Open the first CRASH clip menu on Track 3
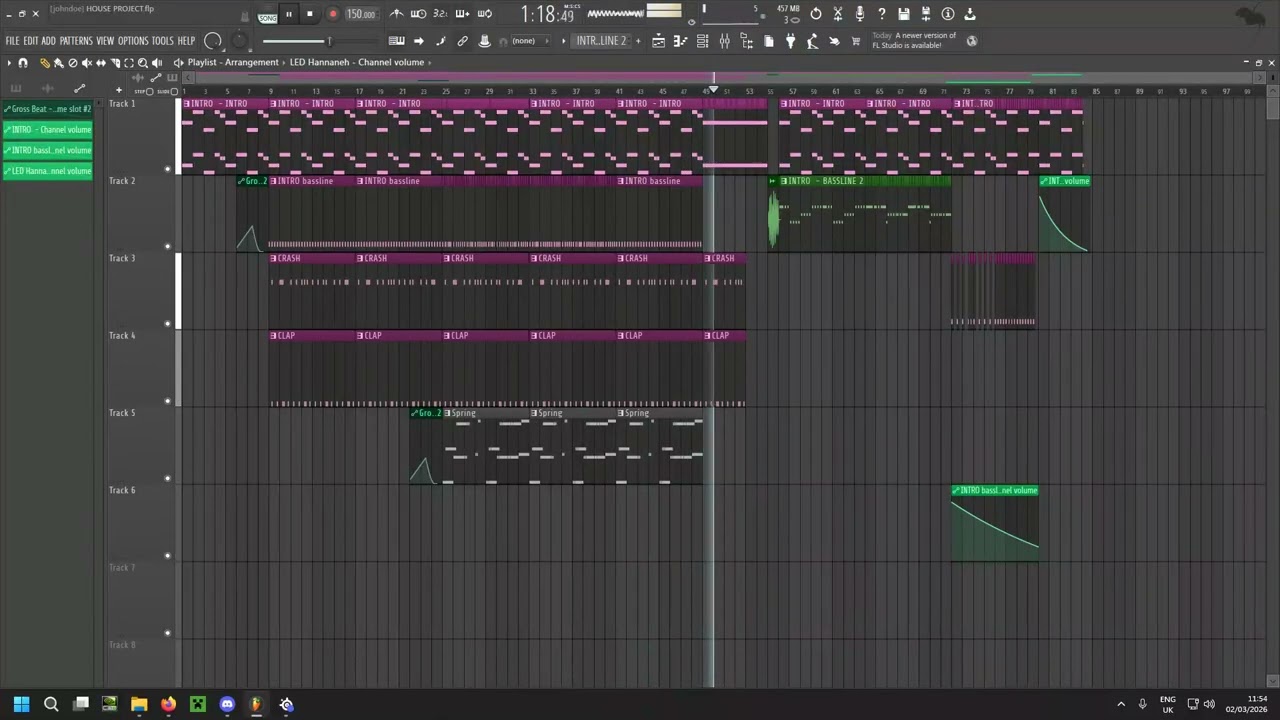 (x=274, y=258)
